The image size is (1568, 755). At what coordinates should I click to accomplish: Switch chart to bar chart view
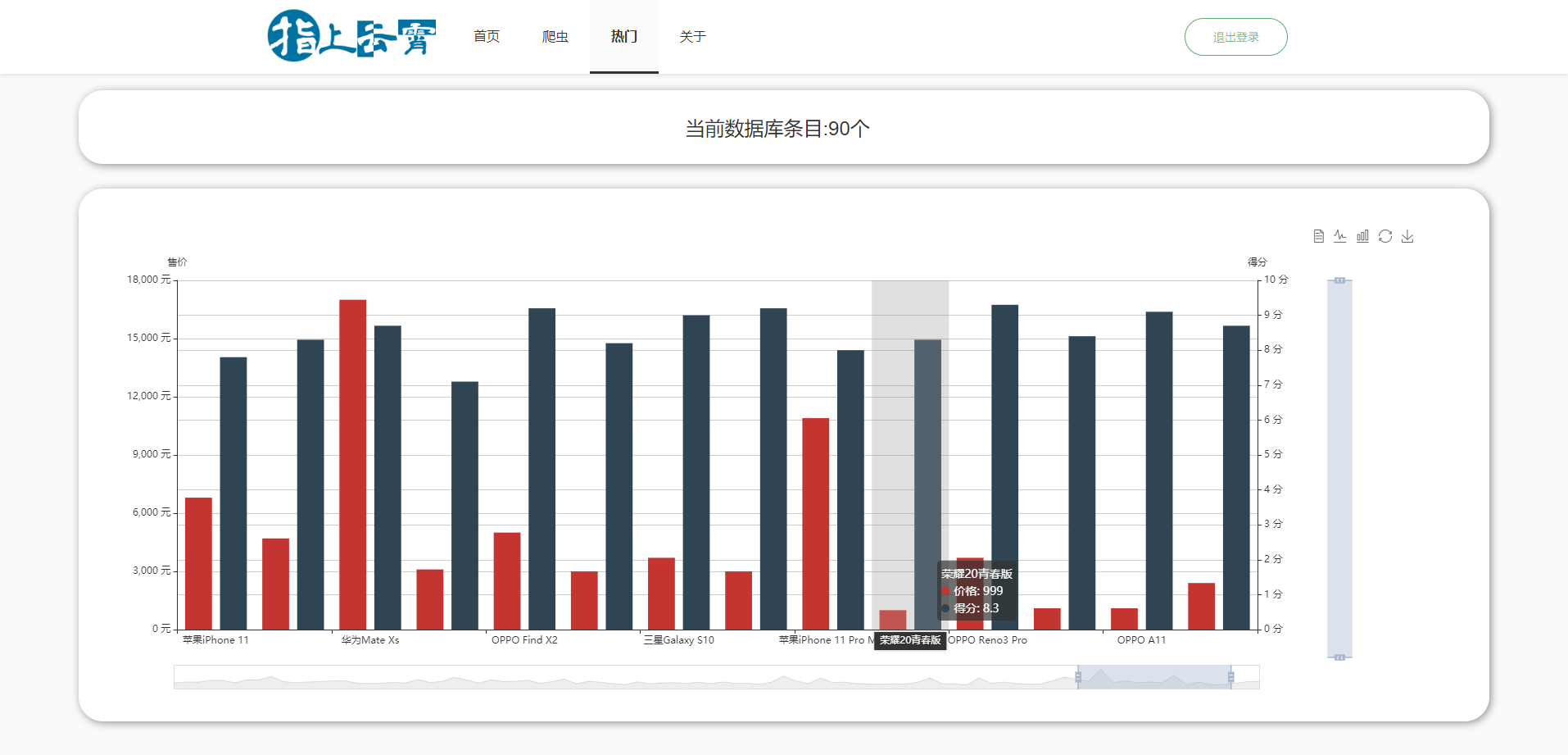click(1362, 236)
